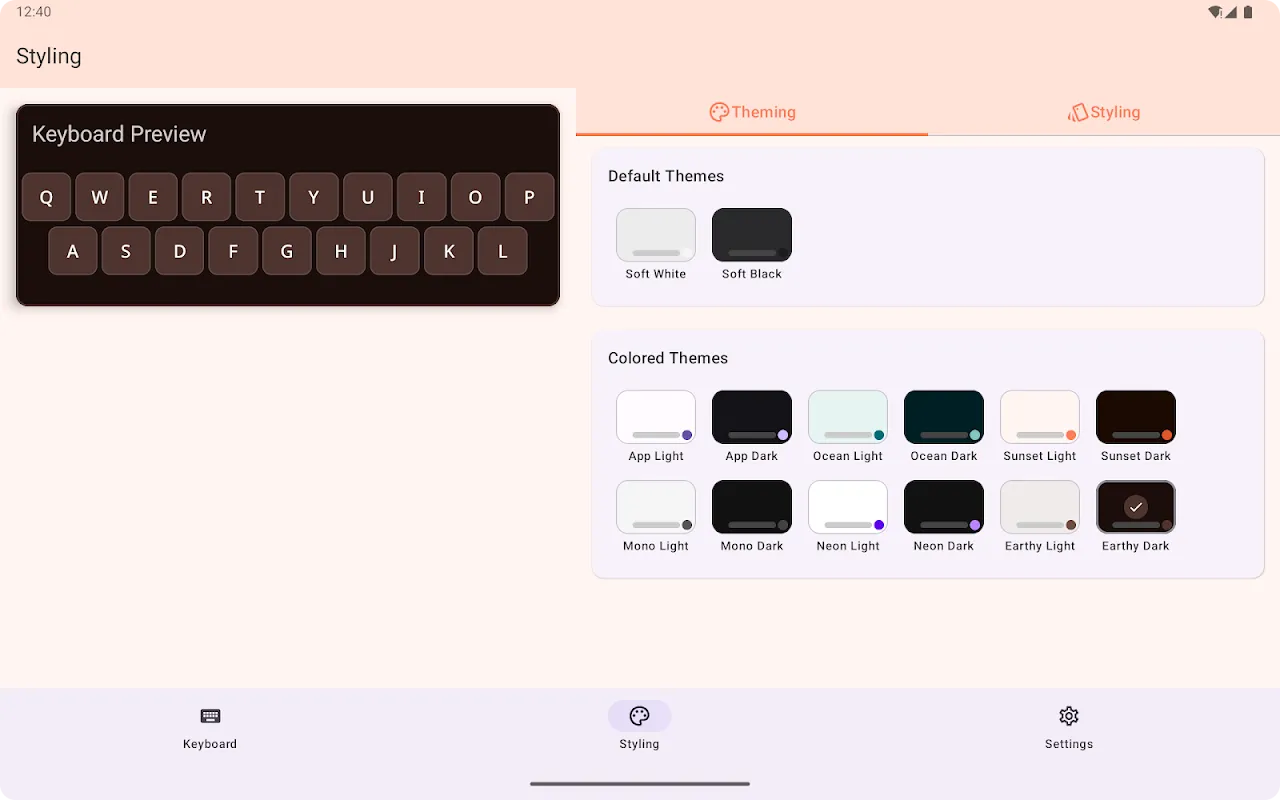Click the Default Themes heading

click(x=666, y=176)
